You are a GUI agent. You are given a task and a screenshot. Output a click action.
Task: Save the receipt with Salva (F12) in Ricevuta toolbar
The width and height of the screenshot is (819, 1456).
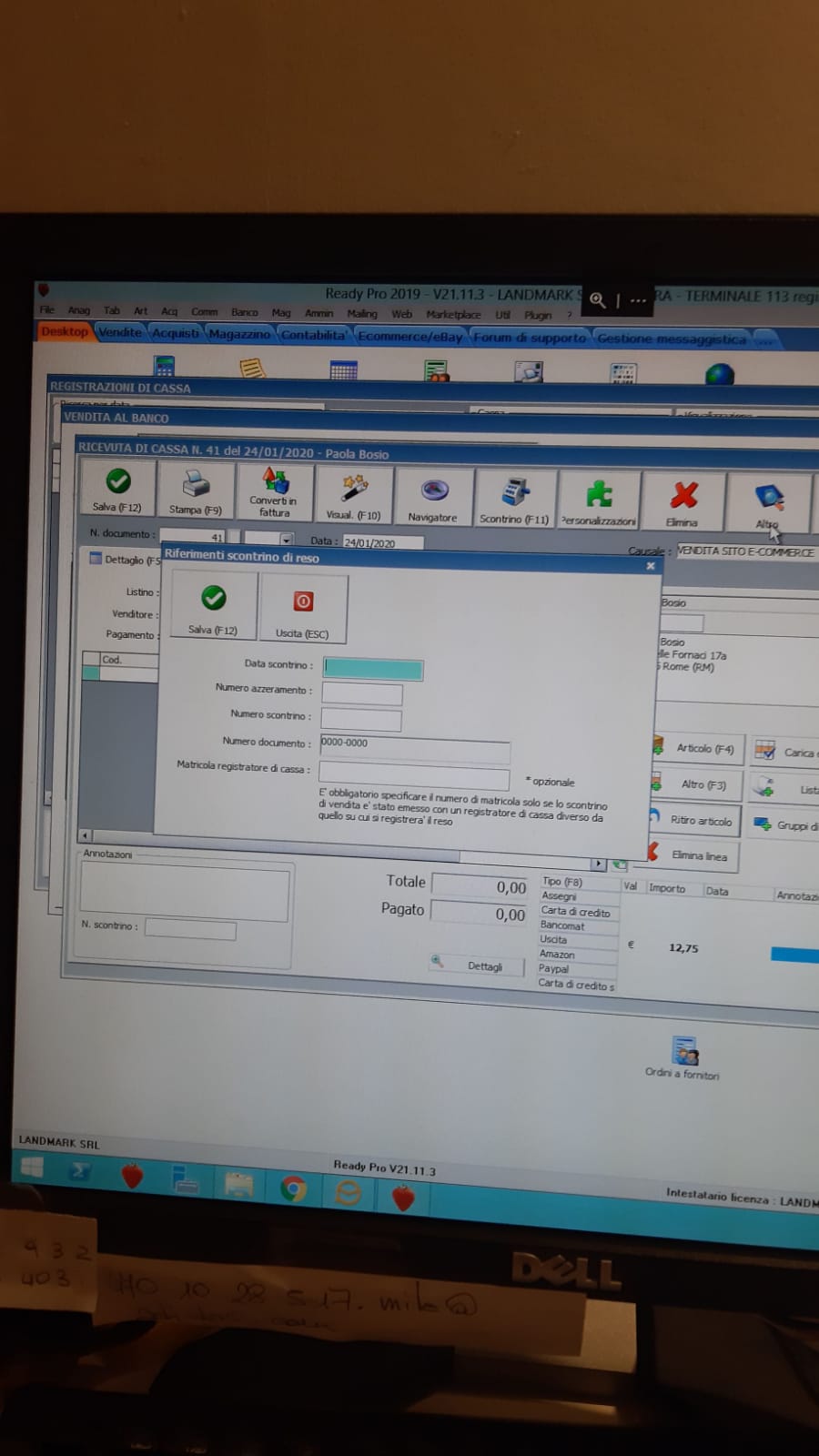(117, 488)
